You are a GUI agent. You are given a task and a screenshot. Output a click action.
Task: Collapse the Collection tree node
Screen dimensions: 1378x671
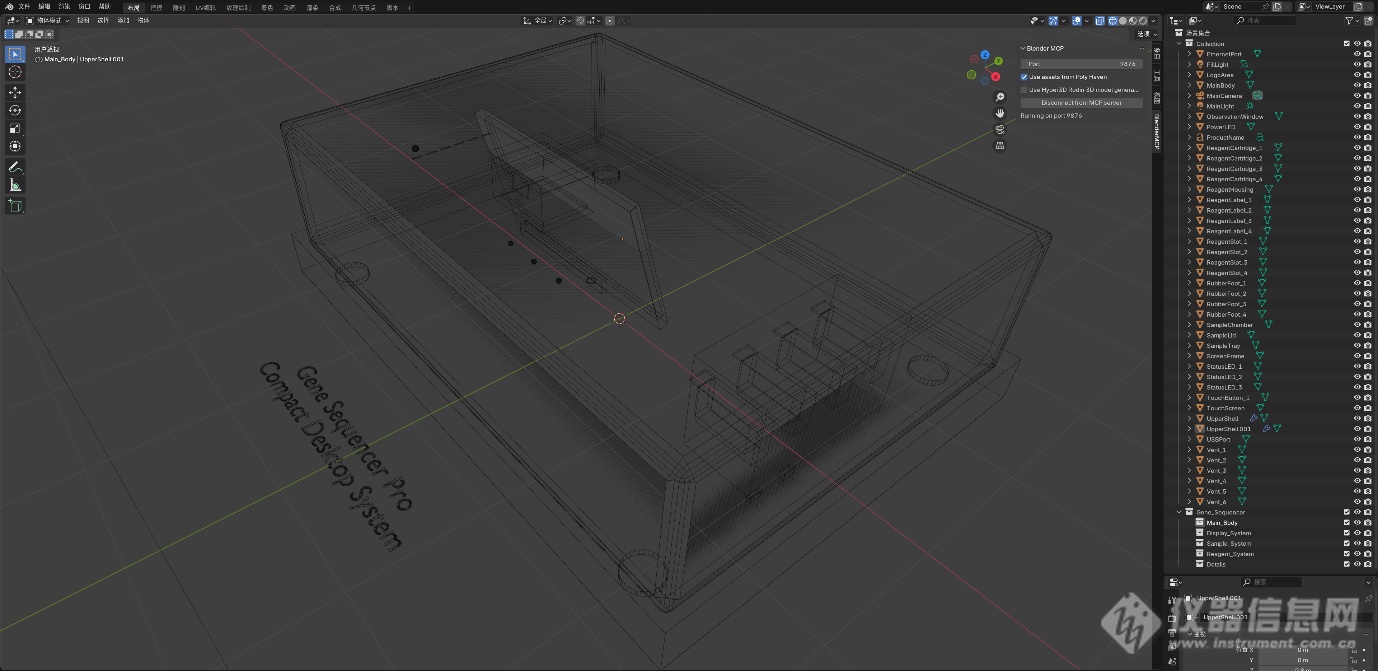point(1178,43)
